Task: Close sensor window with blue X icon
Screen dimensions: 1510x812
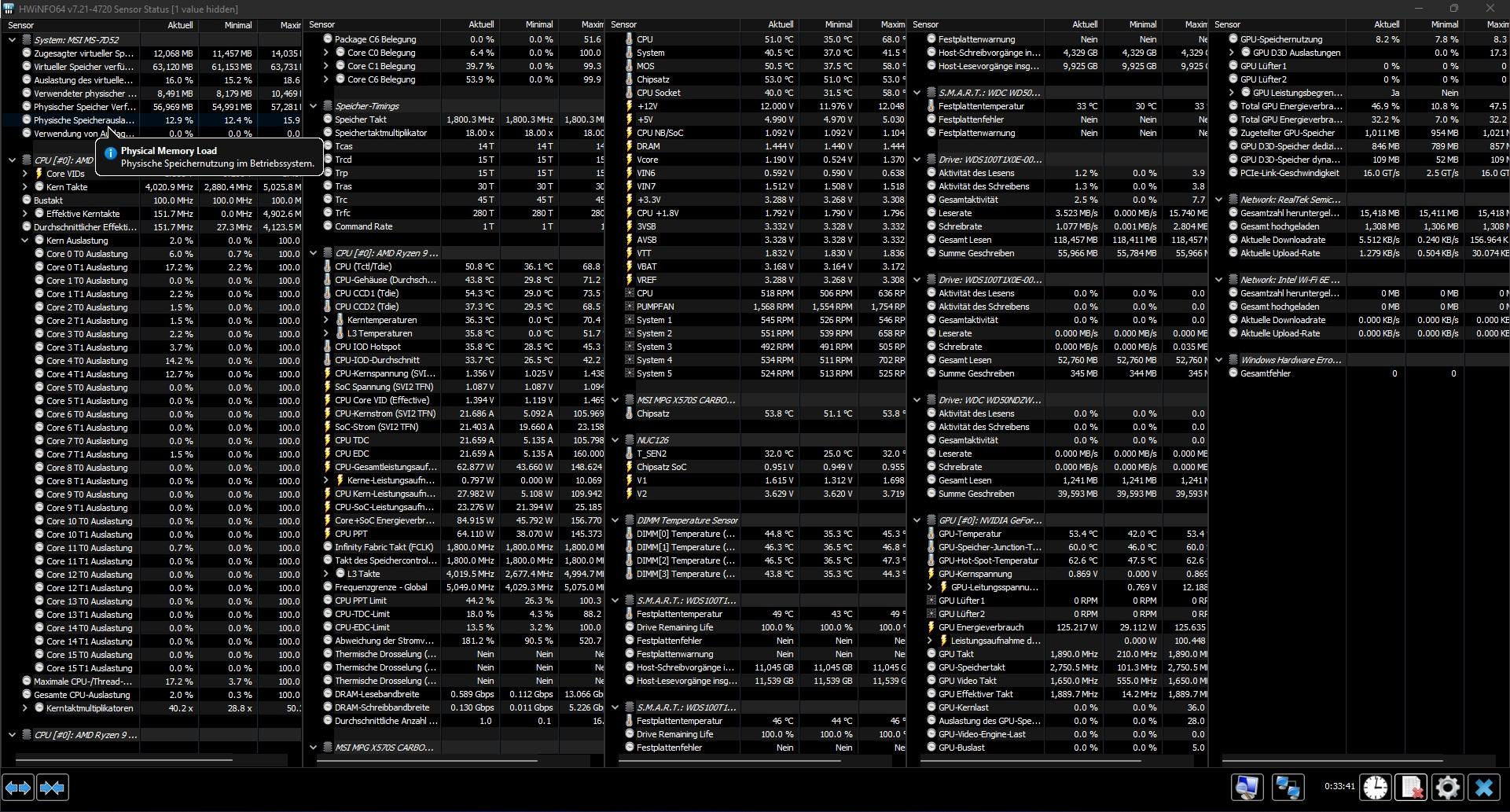Action: tap(1484, 787)
